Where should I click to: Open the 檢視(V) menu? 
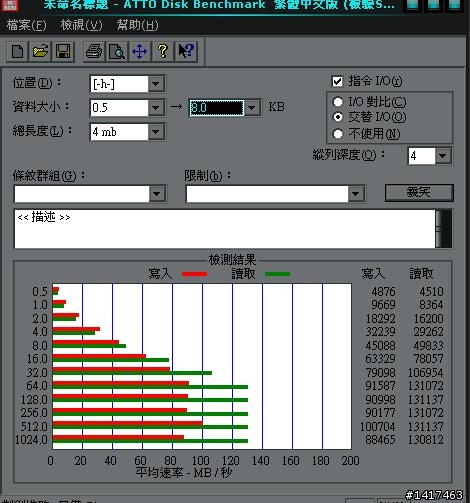pyautogui.click(x=81, y=25)
